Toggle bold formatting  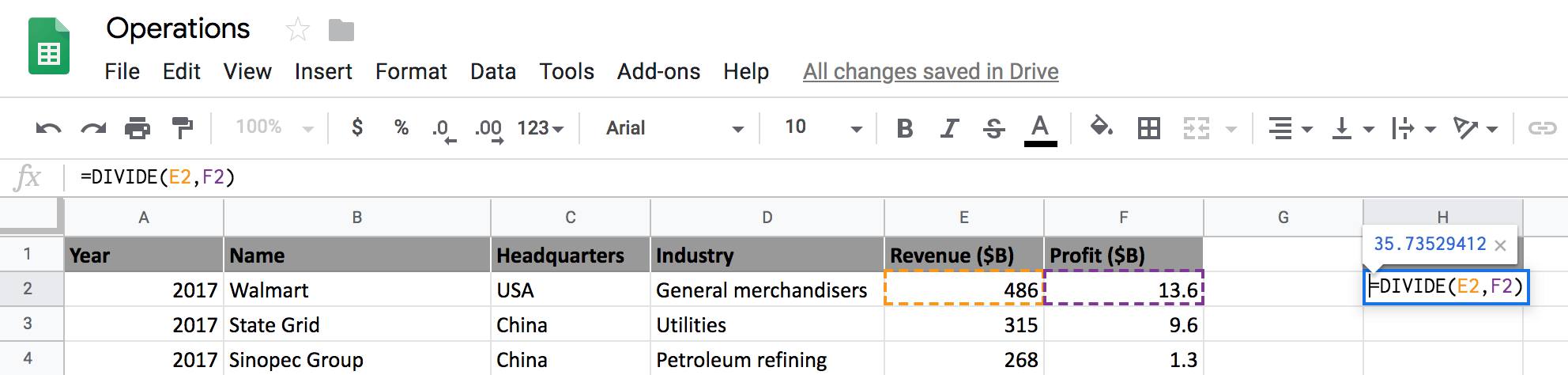click(x=905, y=128)
